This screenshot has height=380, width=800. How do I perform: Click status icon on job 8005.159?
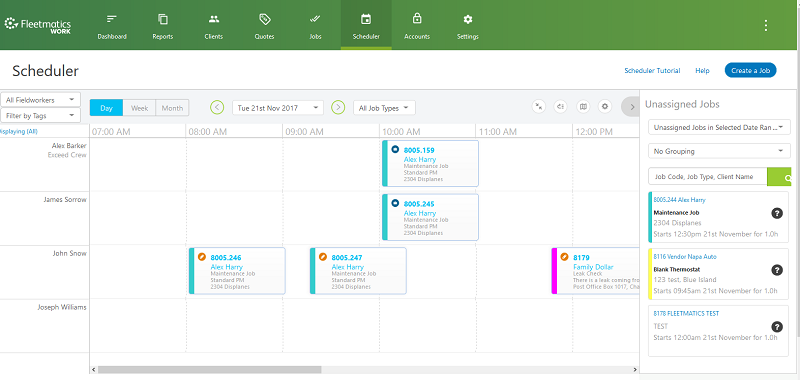point(395,149)
